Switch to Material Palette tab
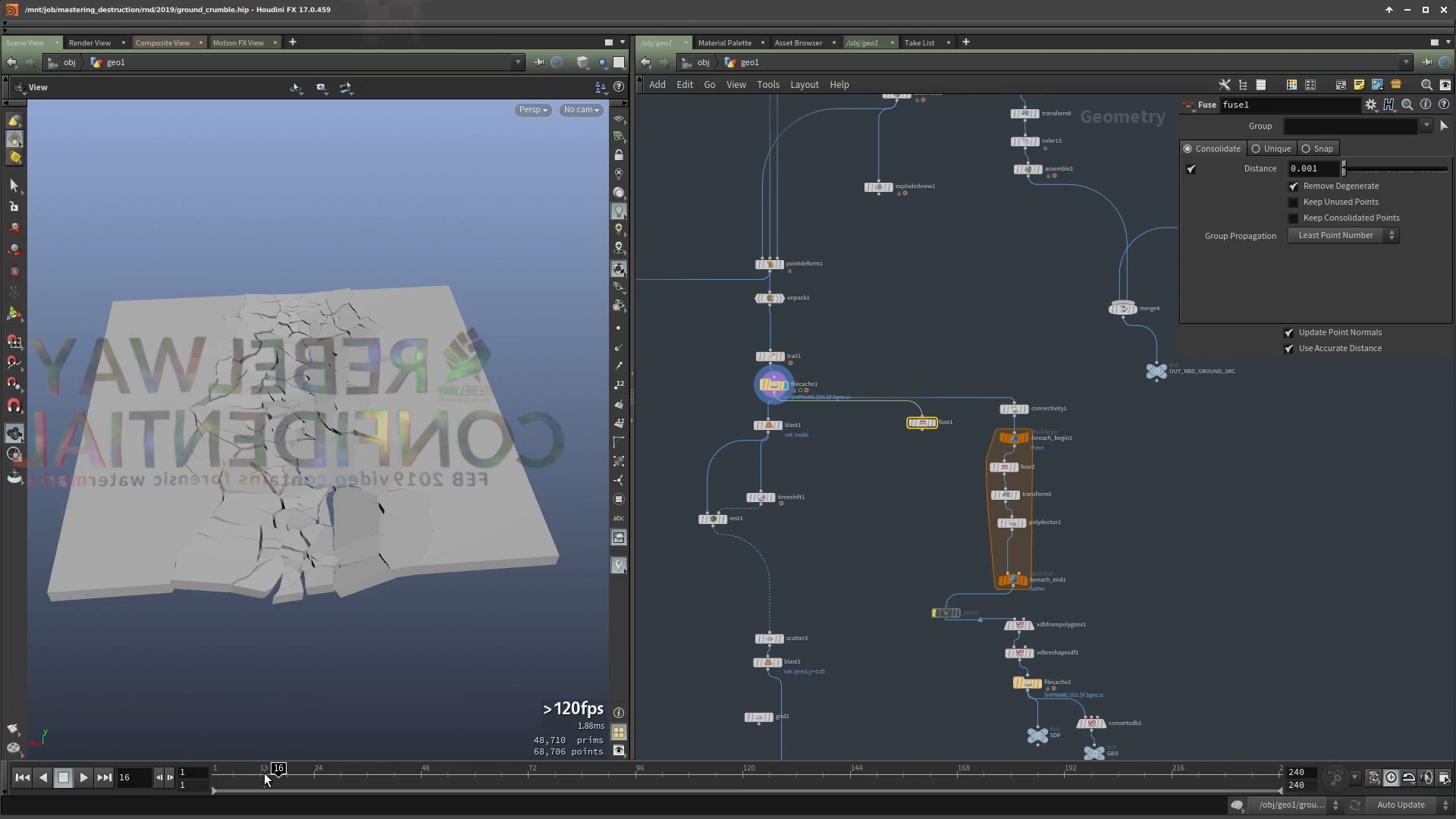 tap(724, 42)
